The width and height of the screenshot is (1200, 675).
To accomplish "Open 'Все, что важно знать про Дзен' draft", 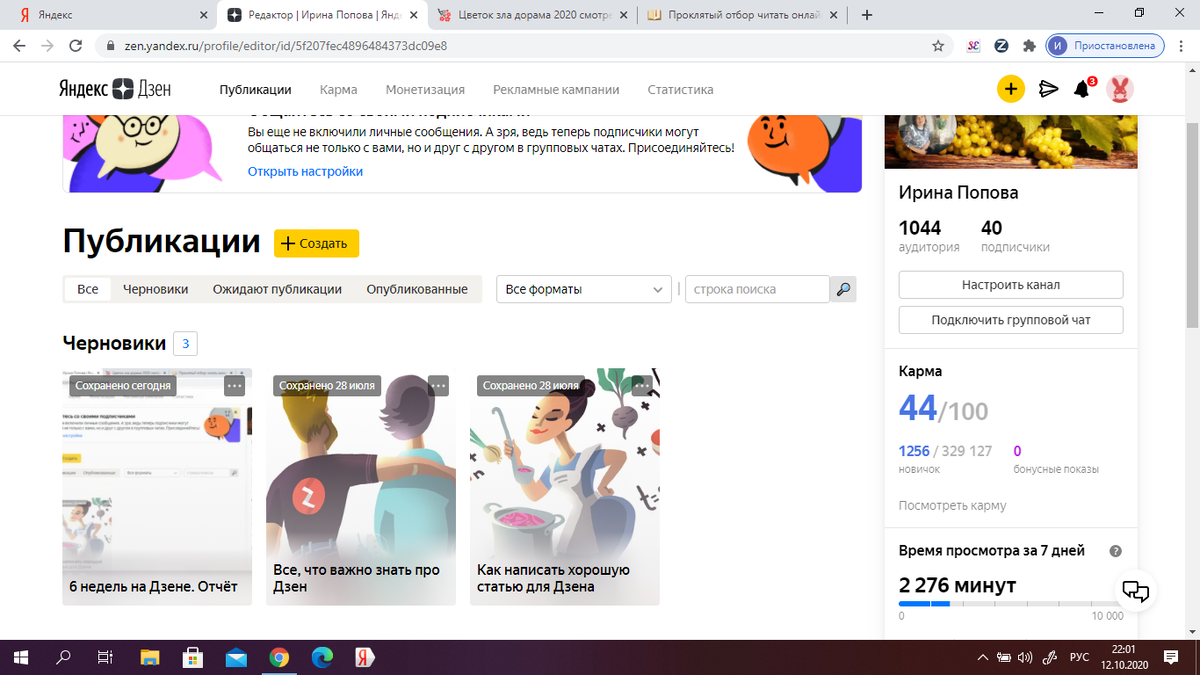I will pos(361,486).
